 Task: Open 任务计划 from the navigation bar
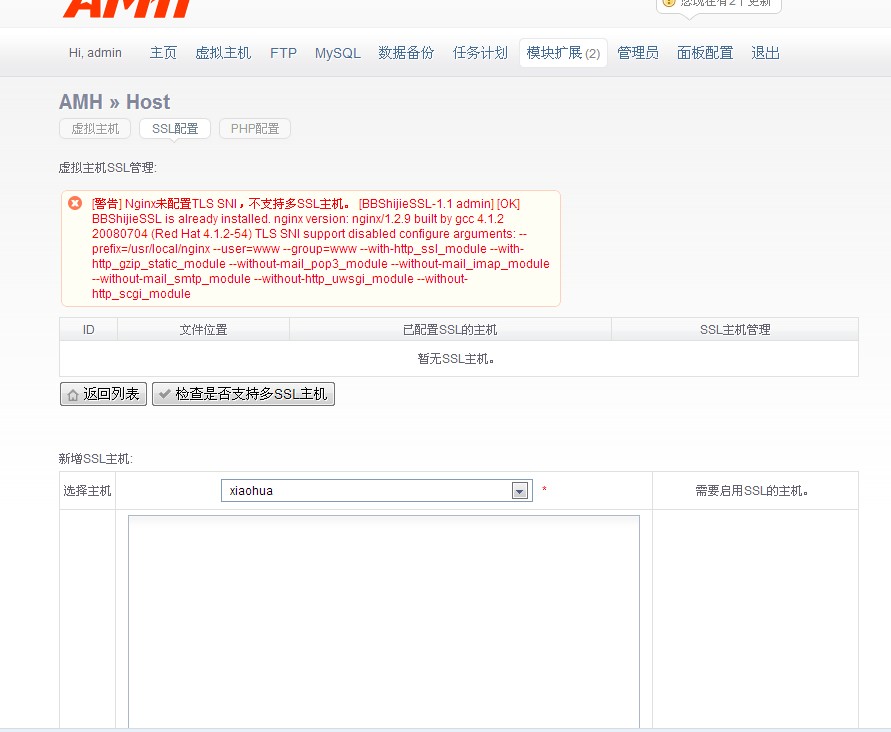pyautogui.click(x=480, y=53)
